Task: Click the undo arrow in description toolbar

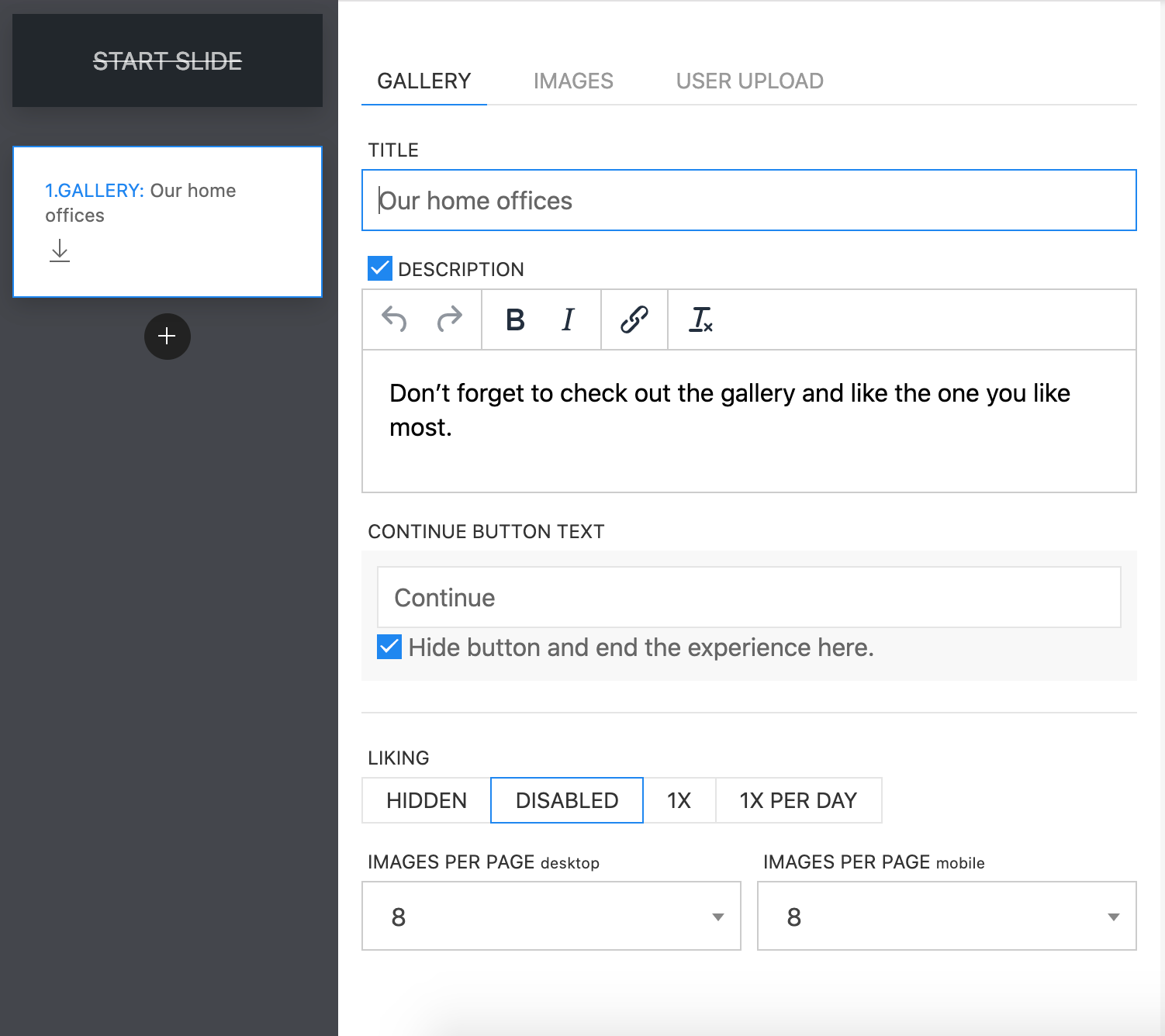Action: (x=394, y=319)
